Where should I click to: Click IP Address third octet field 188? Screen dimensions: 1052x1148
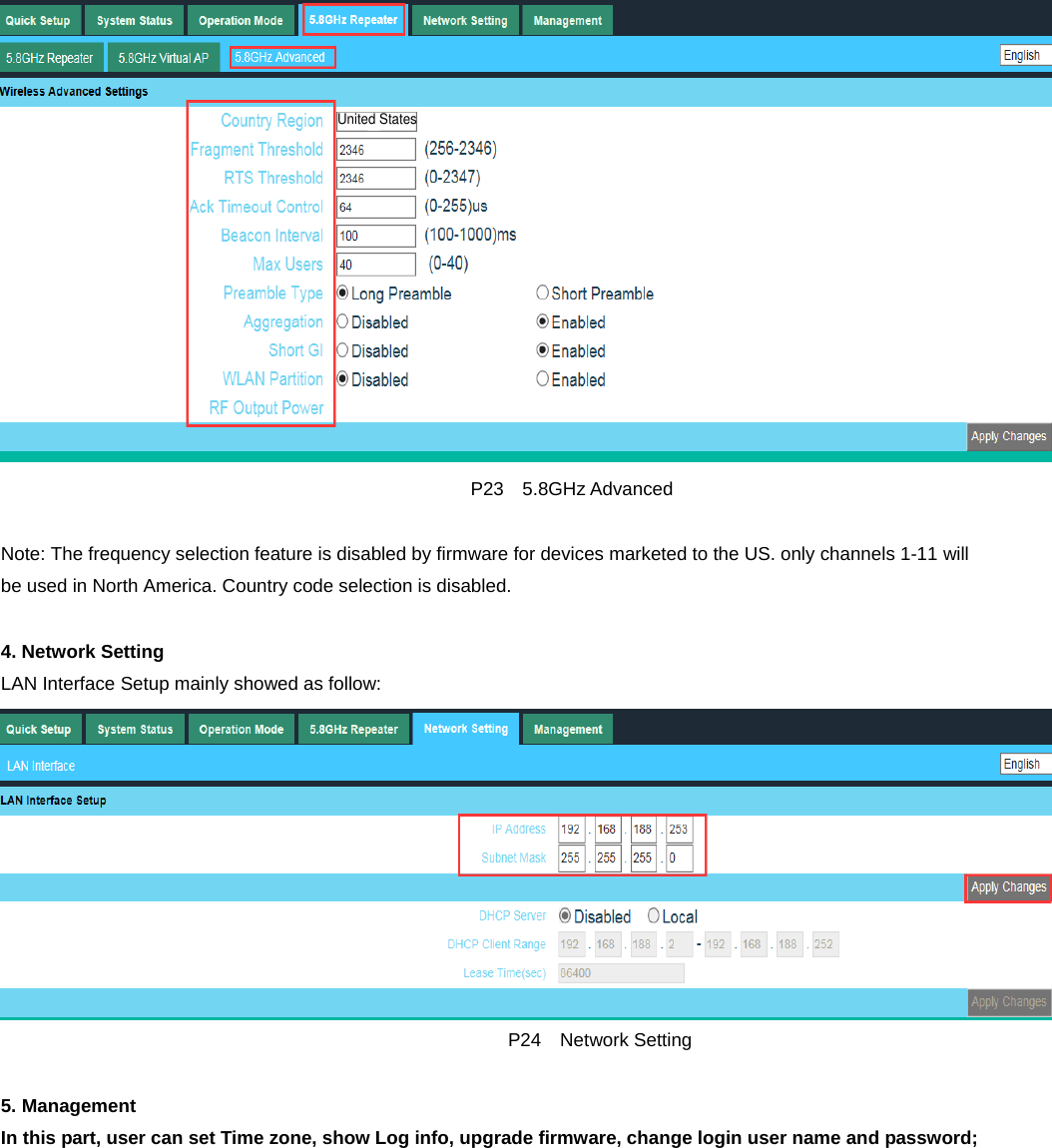click(644, 830)
